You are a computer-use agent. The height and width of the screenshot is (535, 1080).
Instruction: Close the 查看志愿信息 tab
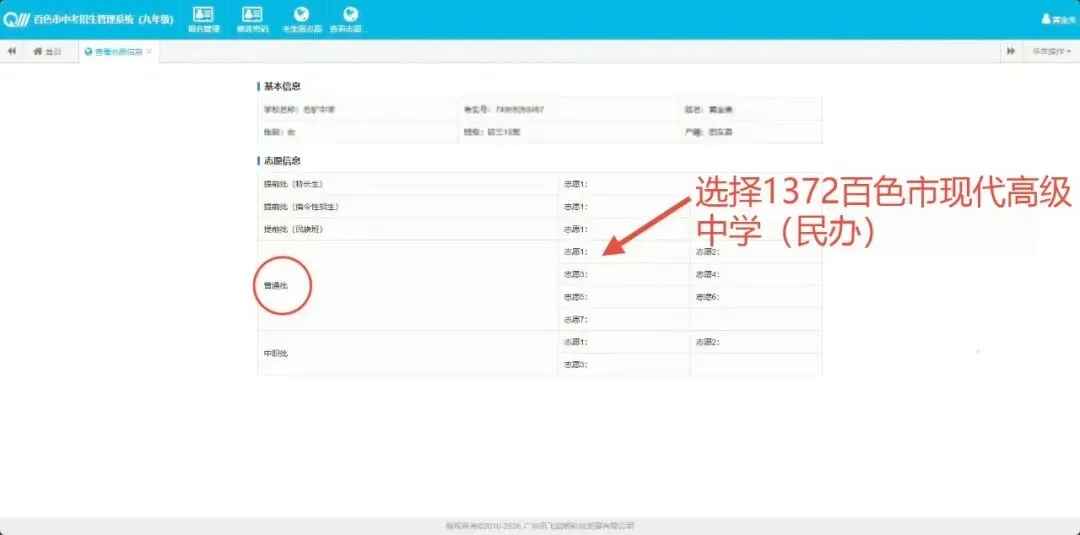tap(149, 52)
